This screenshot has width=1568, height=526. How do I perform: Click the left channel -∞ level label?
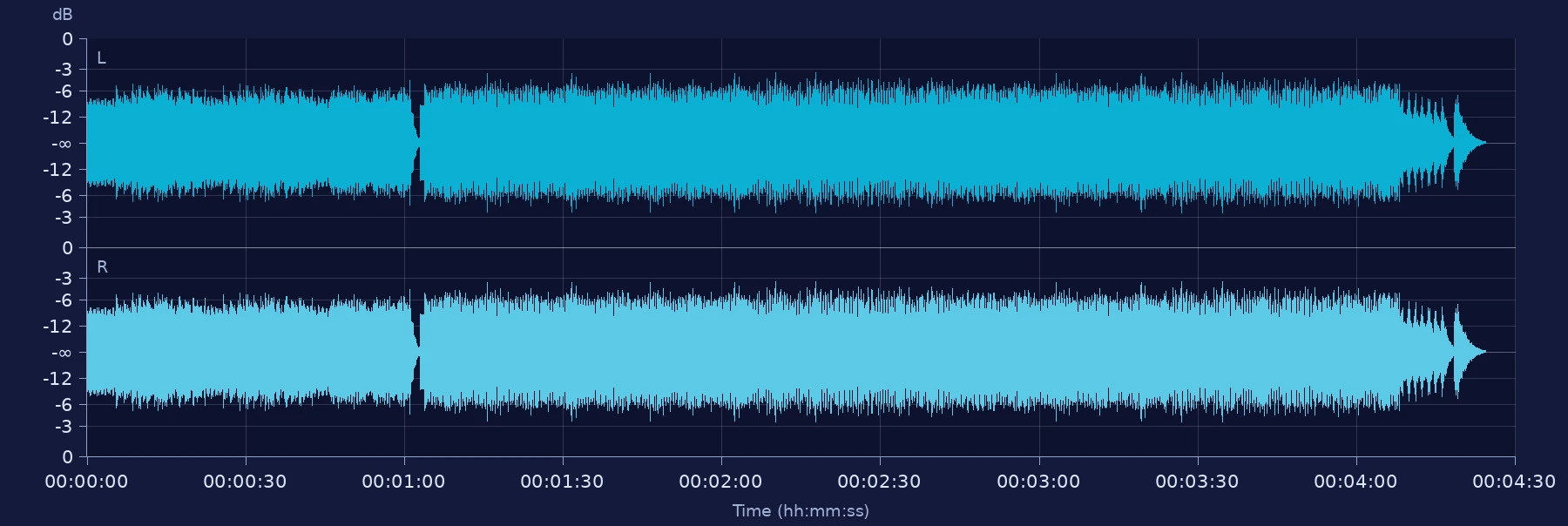62,144
